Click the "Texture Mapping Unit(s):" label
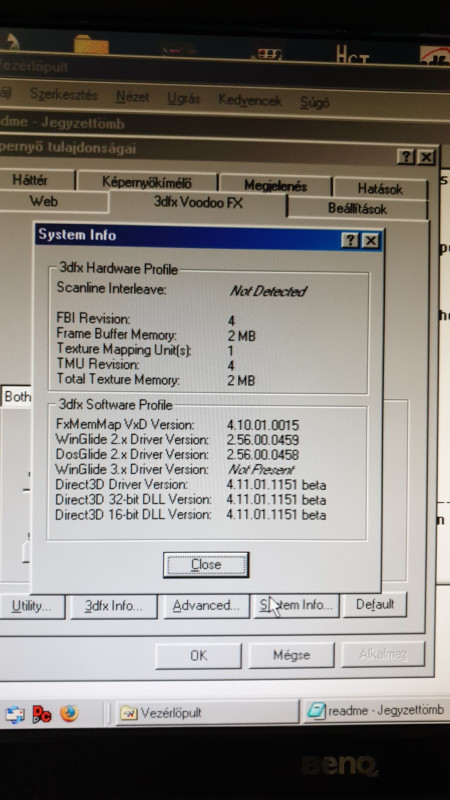 coord(124,349)
